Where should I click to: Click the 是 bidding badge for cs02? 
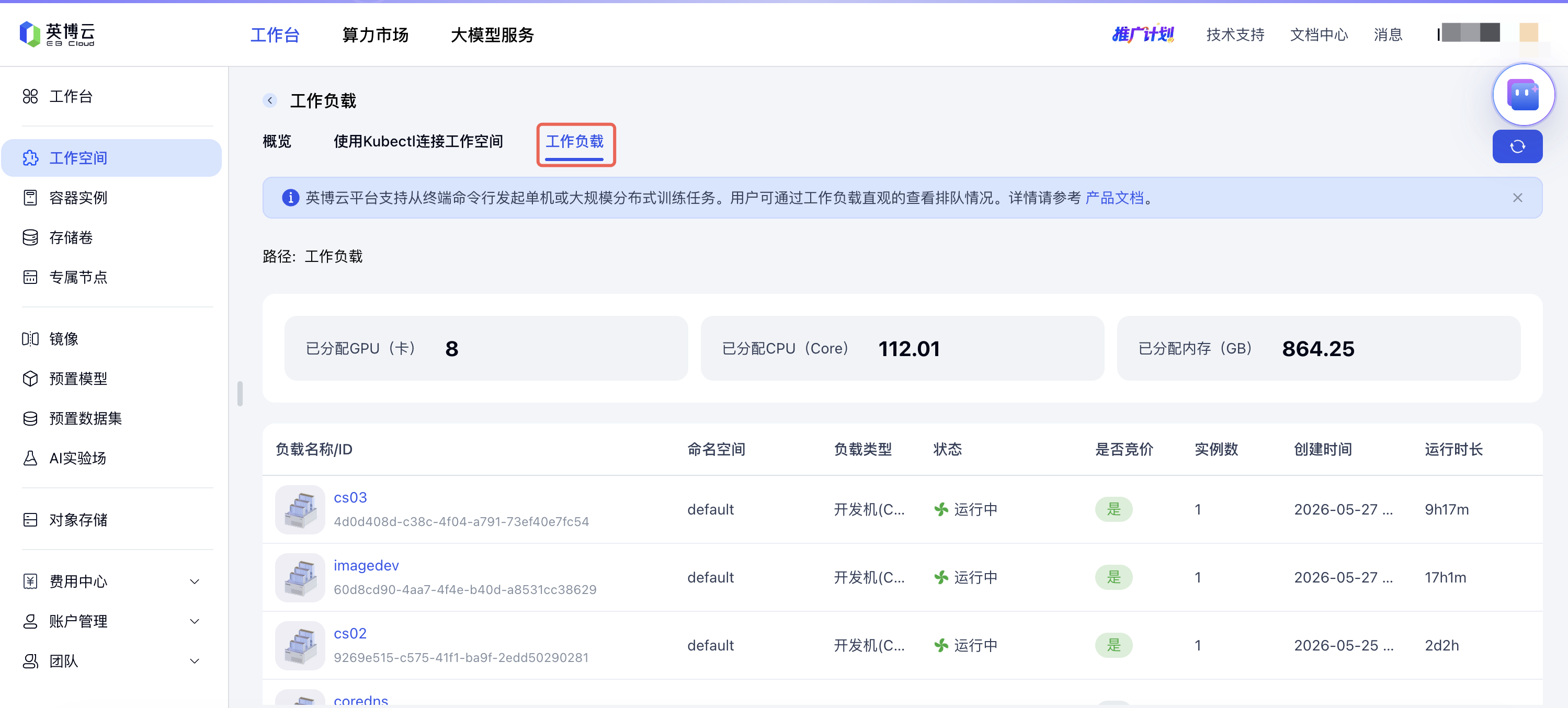pyautogui.click(x=1113, y=646)
